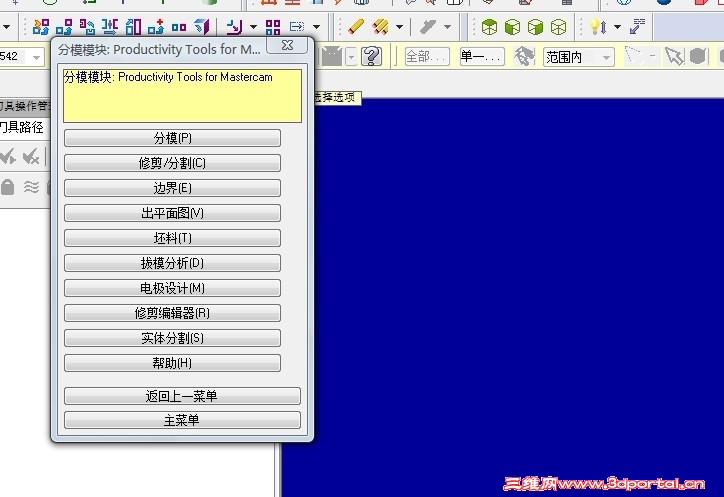Viewport: 724px width, 497px height.
Task: Open dropdown next to the project icon
Action: pyautogui.click(x=253, y=27)
